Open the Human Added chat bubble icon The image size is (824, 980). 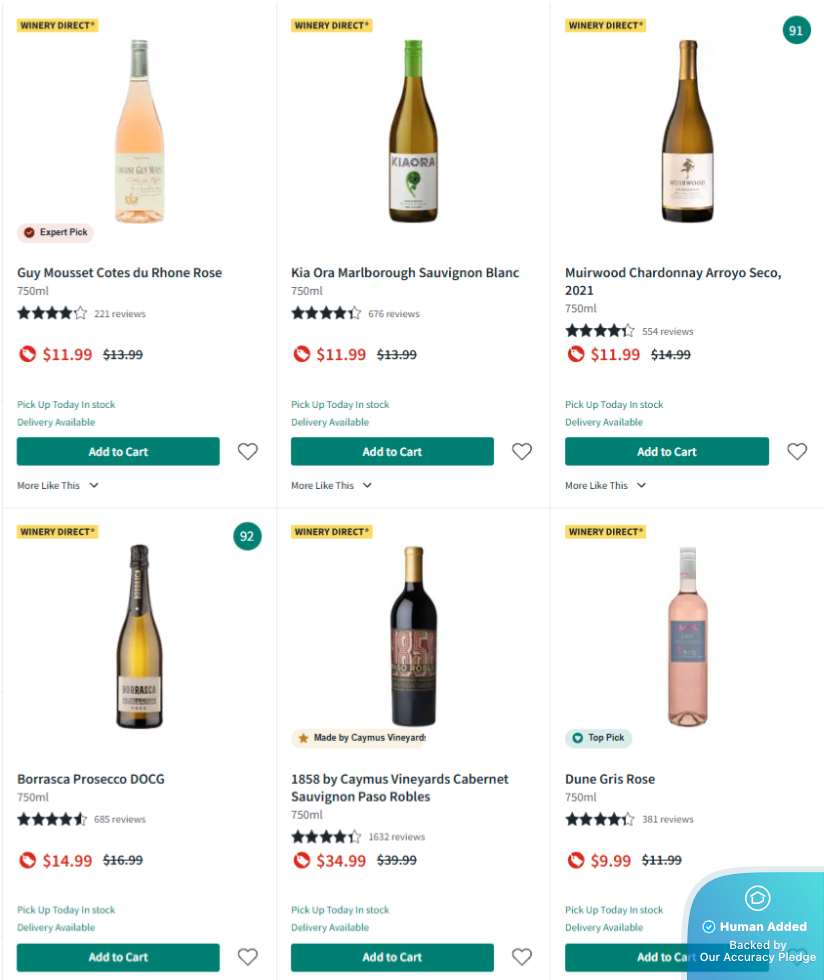click(757, 897)
